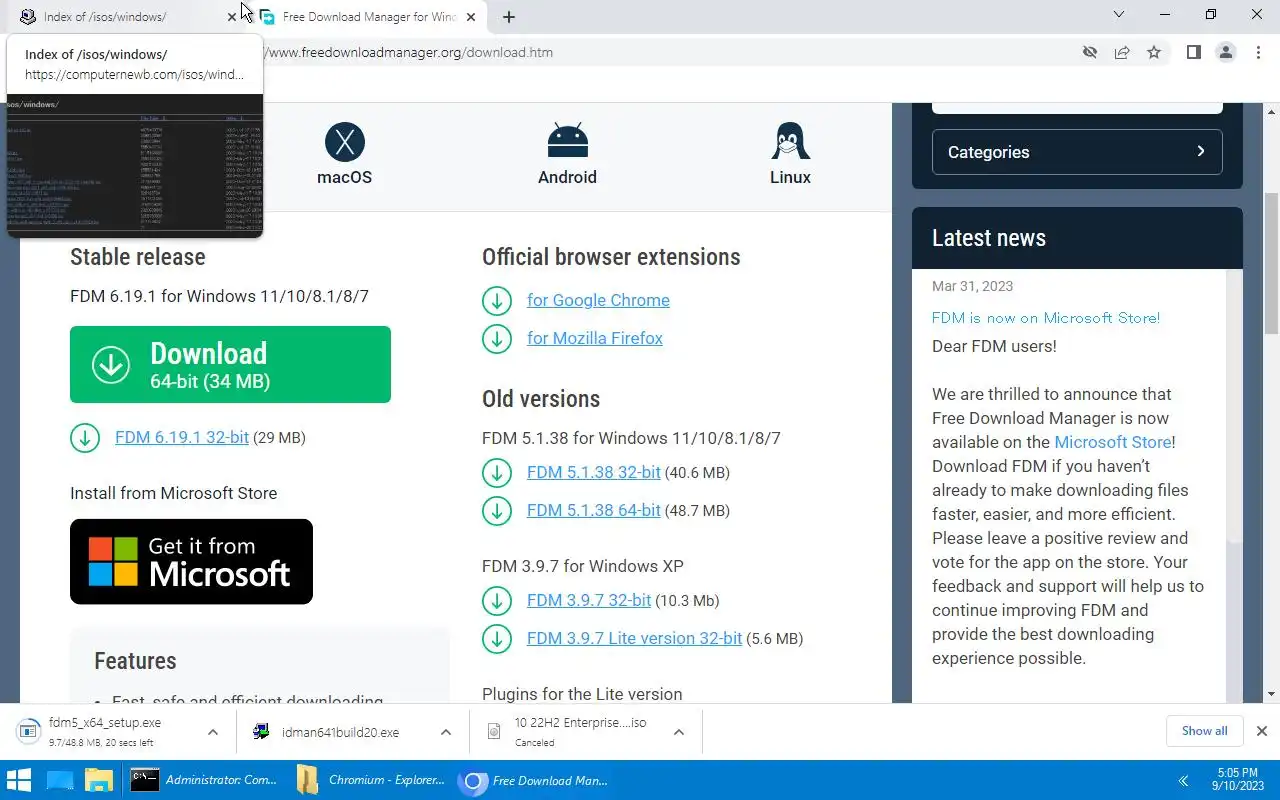
Task: Open File Explorer from taskbar
Action: pyautogui.click(x=98, y=780)
